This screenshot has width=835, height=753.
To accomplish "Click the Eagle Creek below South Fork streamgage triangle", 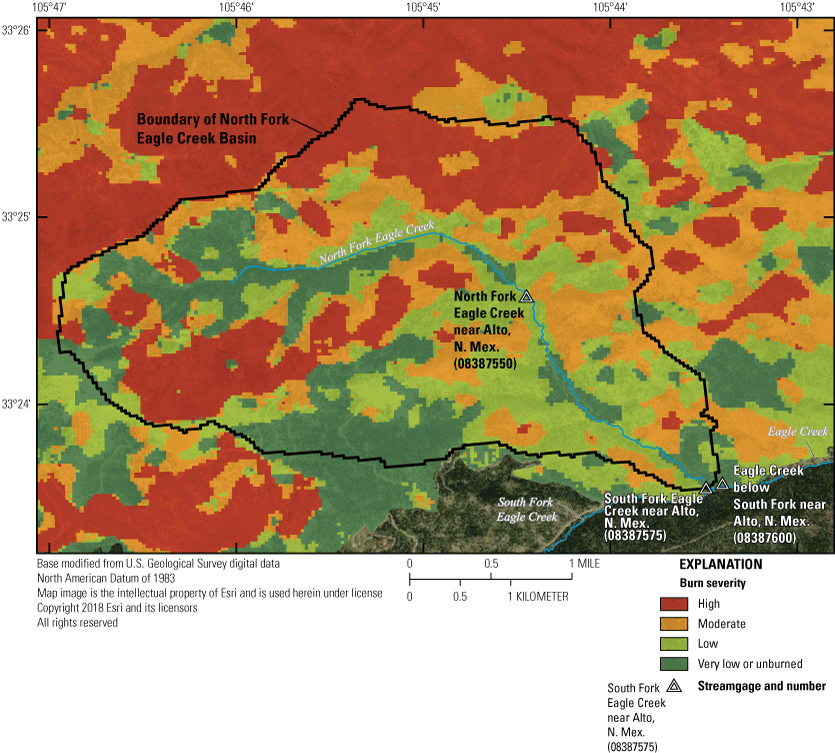I will [x=722, y=484].
